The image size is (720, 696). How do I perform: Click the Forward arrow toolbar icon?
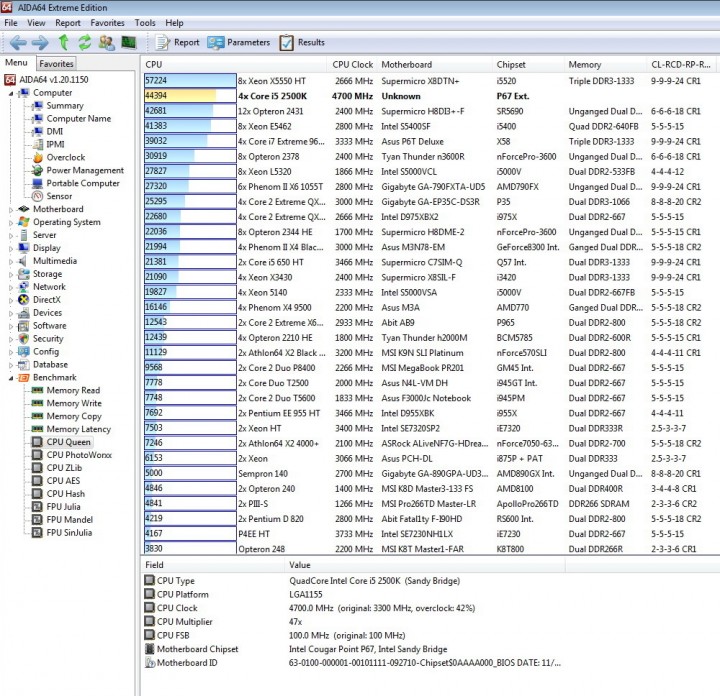[x=40, y=43]
